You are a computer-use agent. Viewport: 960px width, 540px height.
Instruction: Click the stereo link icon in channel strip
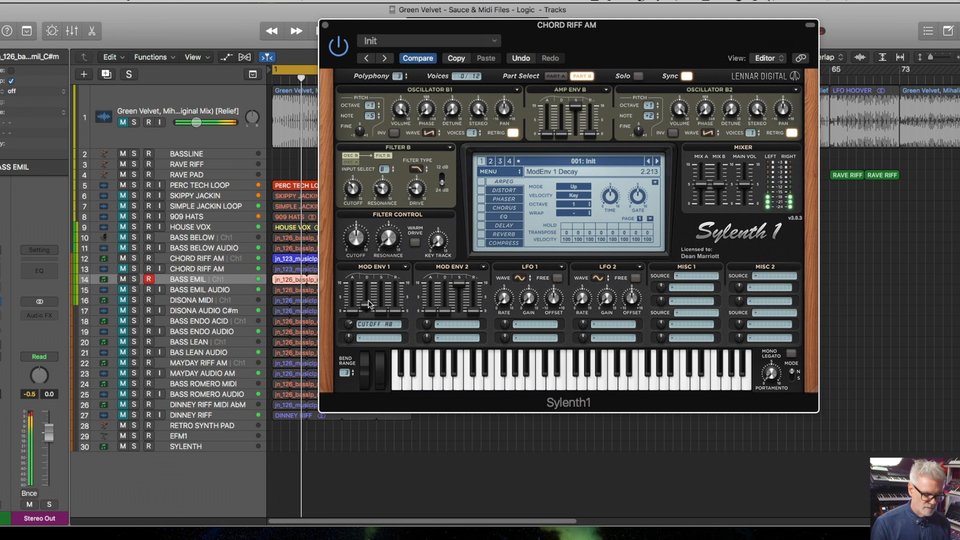click(39, 301)
